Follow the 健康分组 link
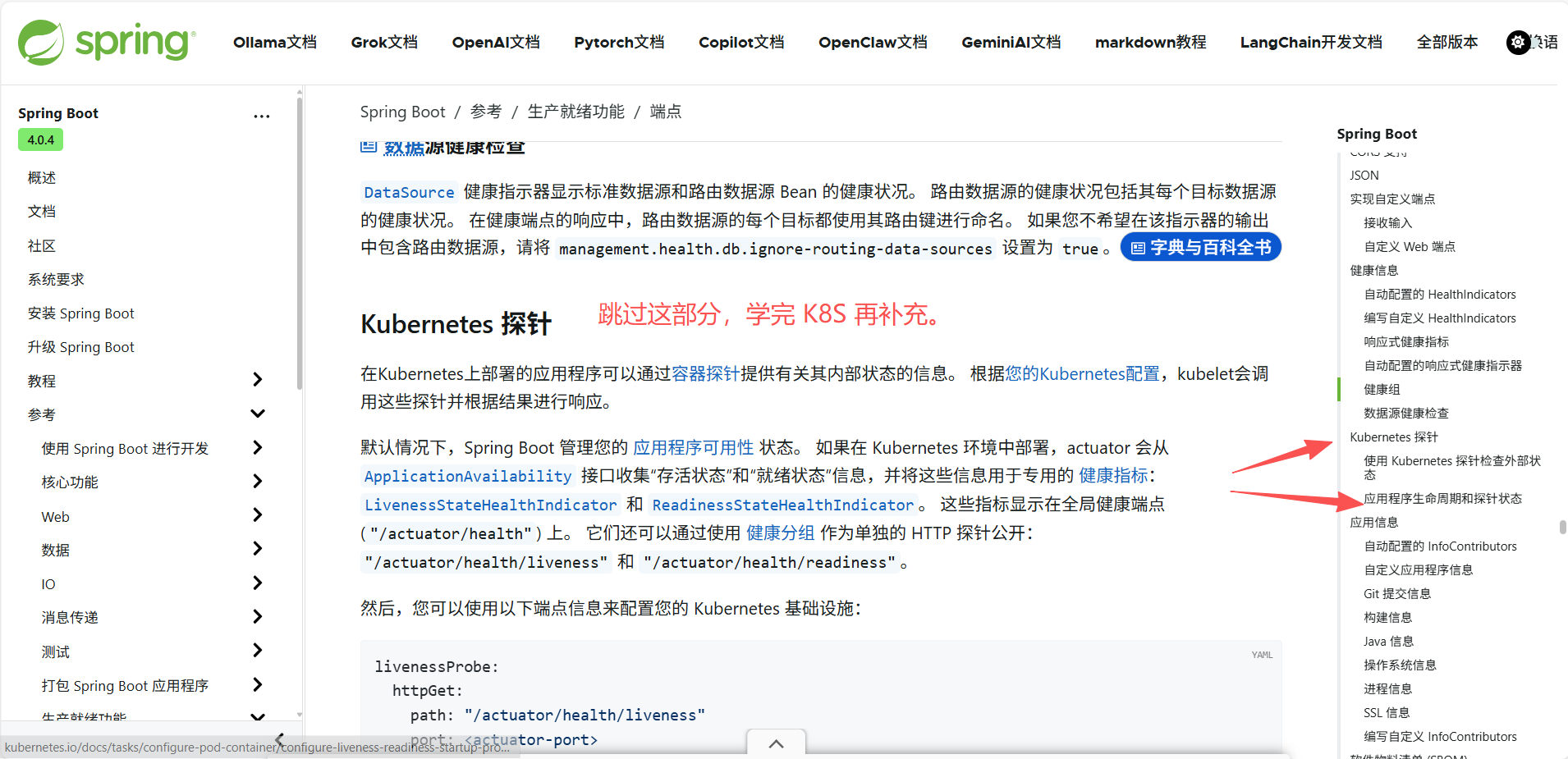The width and height of the screenshot is (1568, 759). coord(780,533)
